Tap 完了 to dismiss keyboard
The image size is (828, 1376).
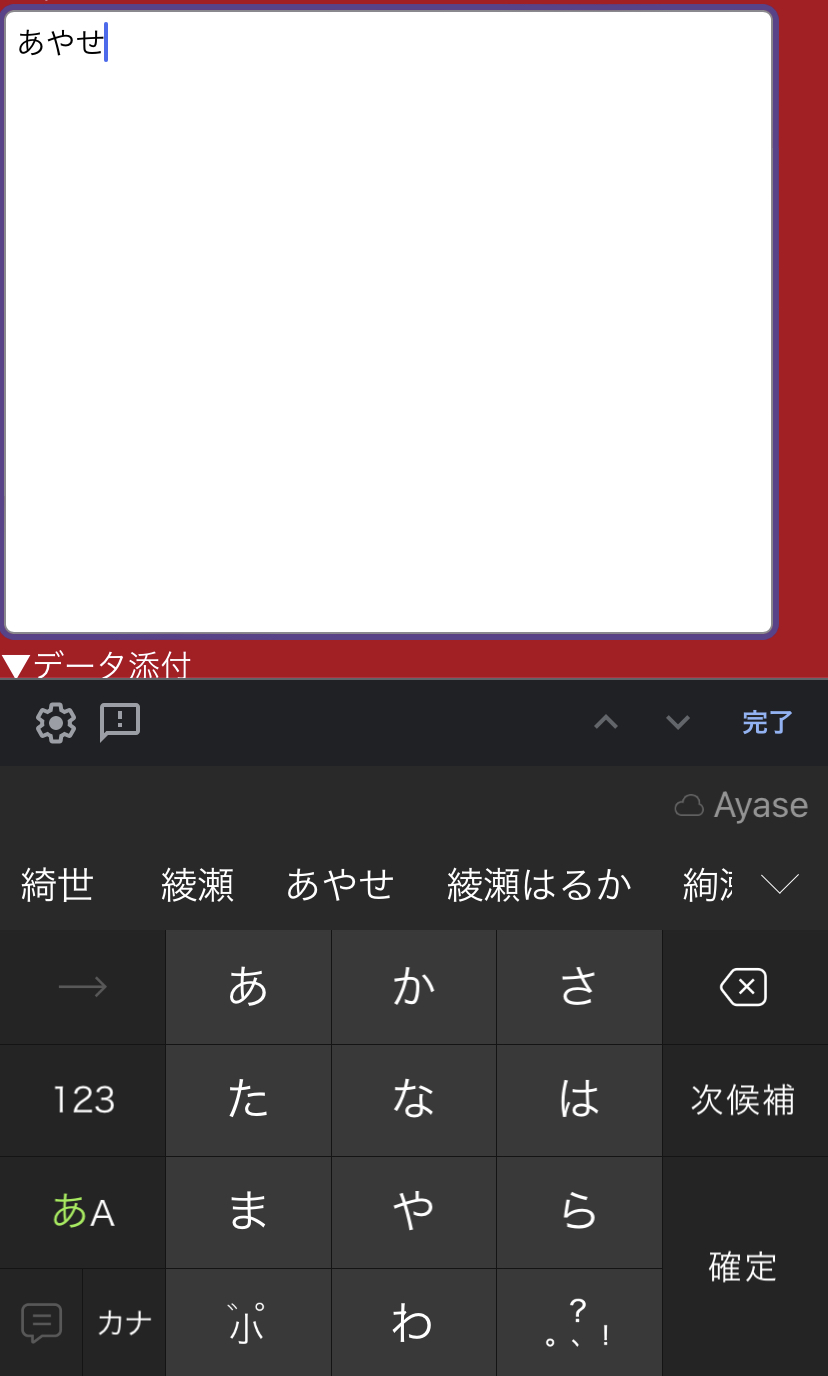click(x=767, y=722)
